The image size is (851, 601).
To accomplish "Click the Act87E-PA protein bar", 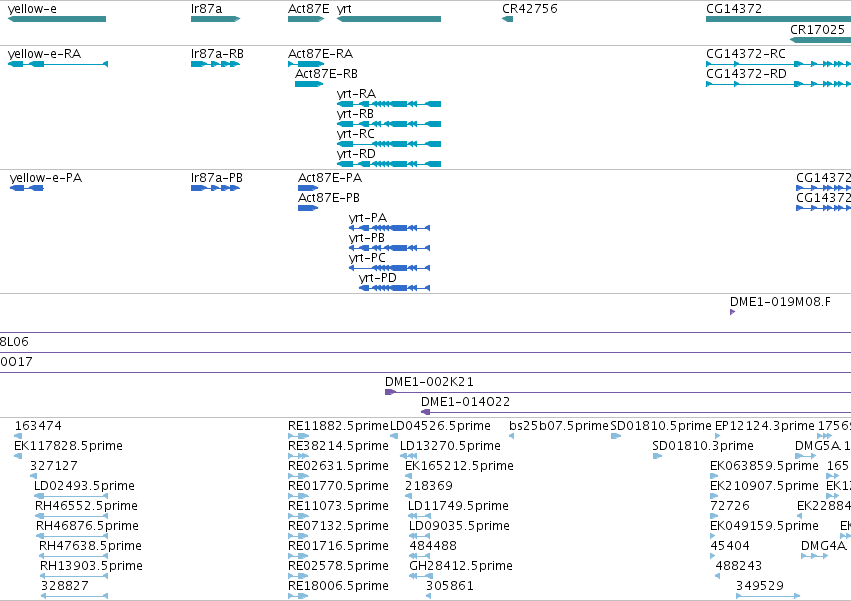I will click(308, 188).
